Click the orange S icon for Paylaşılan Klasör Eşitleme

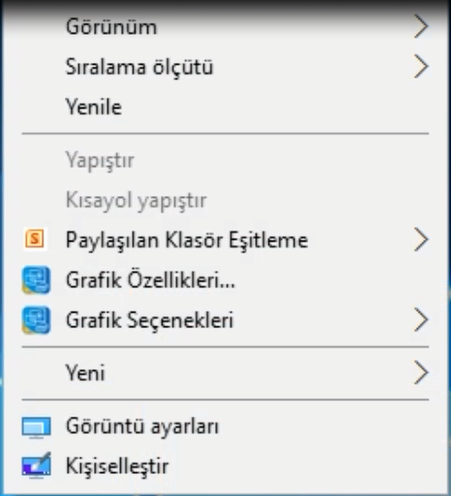click(x=35, y=239)
